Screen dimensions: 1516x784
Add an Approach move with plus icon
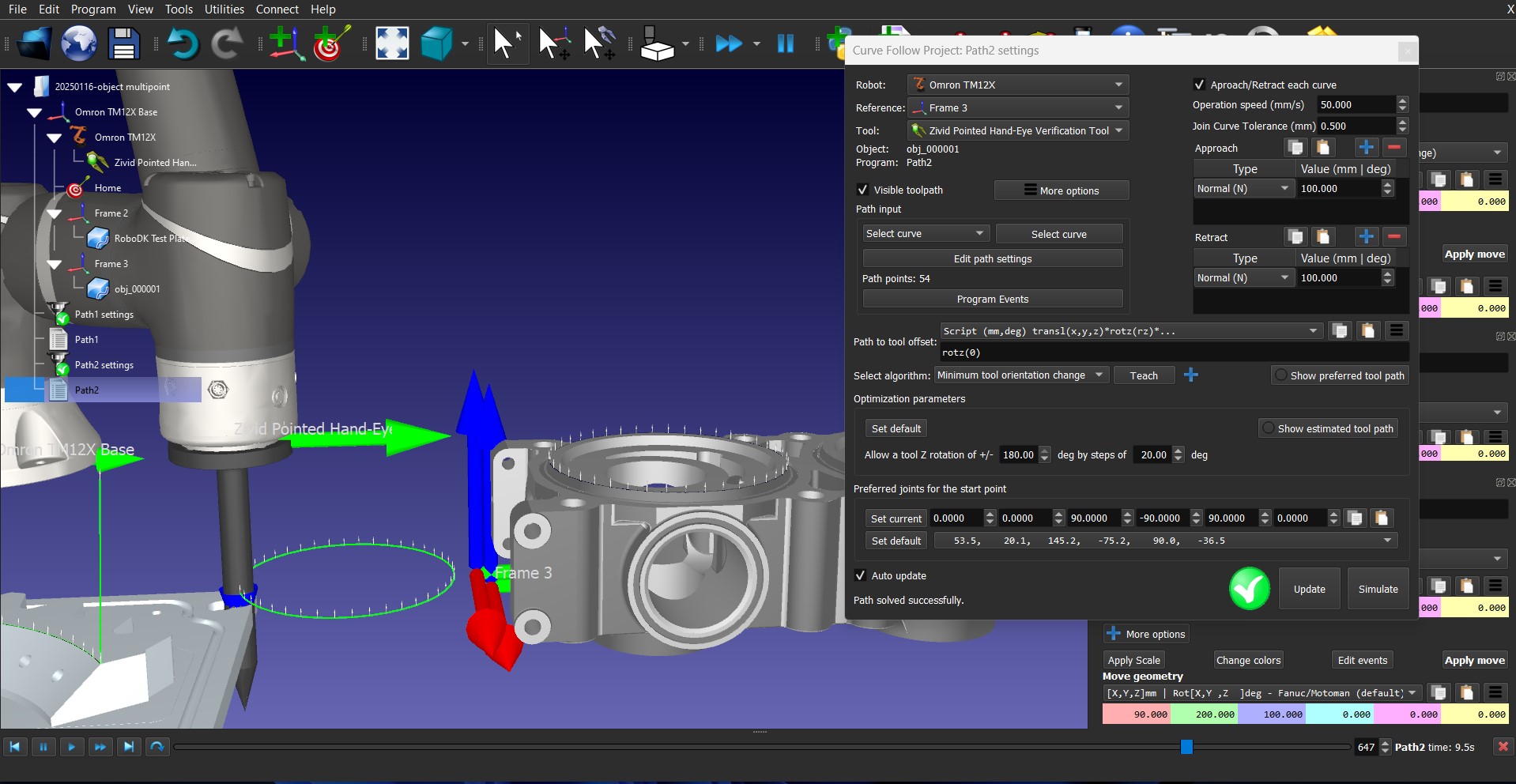[x=1366, y=148]
